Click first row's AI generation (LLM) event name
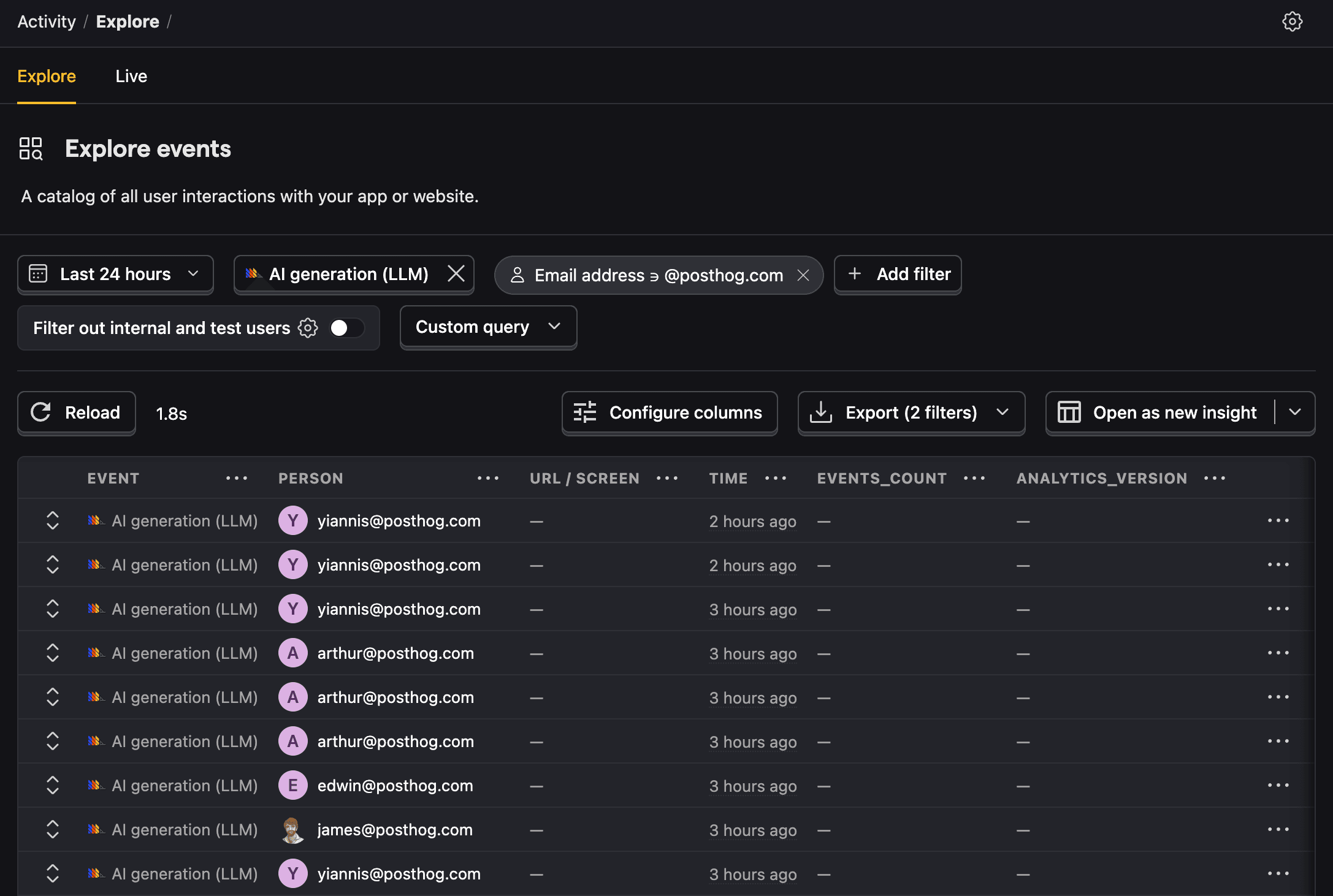 click(x=185, y=521)
